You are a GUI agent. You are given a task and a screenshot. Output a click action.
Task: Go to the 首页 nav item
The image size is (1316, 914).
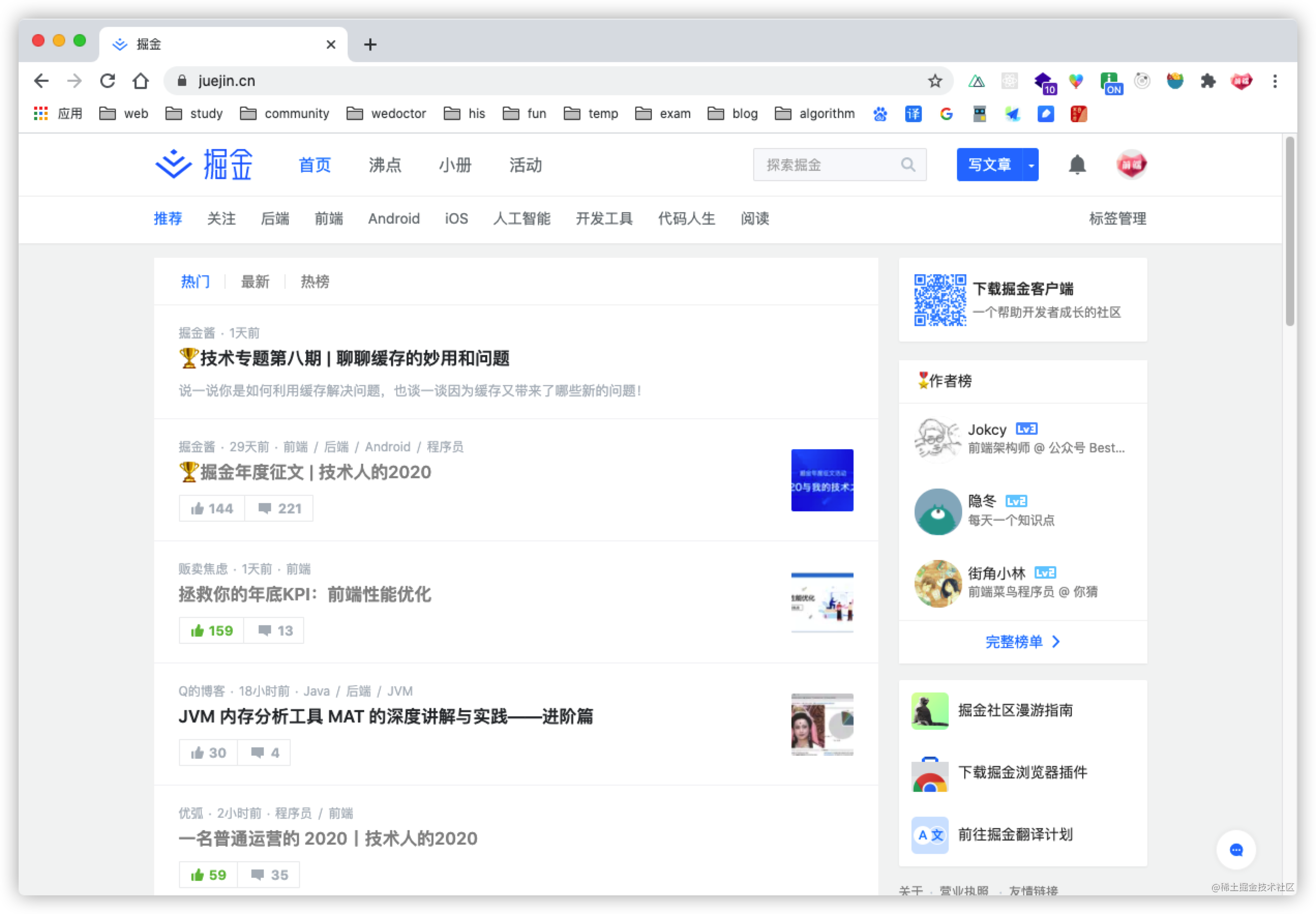click(315, 165)
